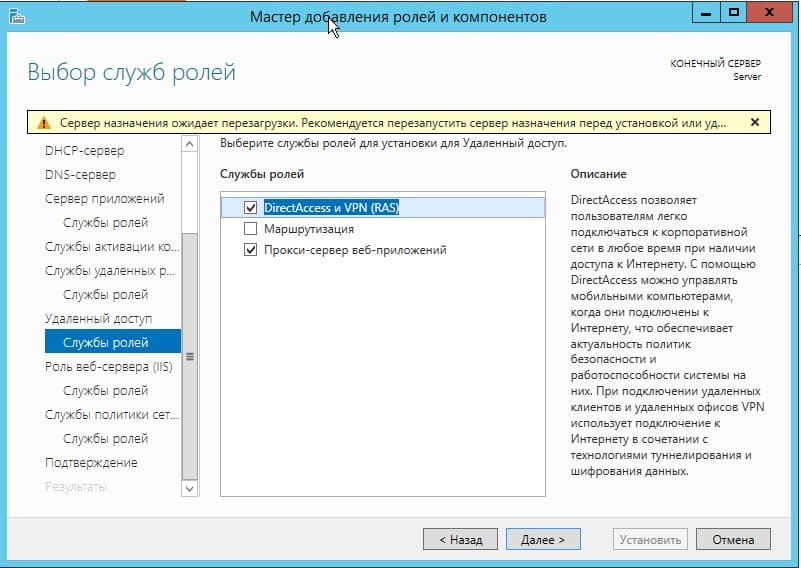Screen dimensions: 801x568
Task: Click scroll-up arrow in navigation pane
Action: click(x=190, y=144)
